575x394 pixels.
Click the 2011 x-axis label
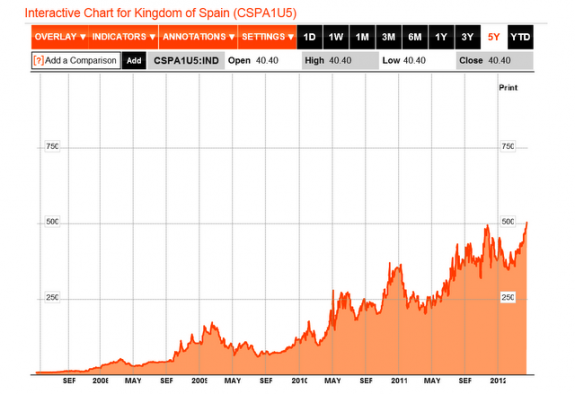[399, 381]
